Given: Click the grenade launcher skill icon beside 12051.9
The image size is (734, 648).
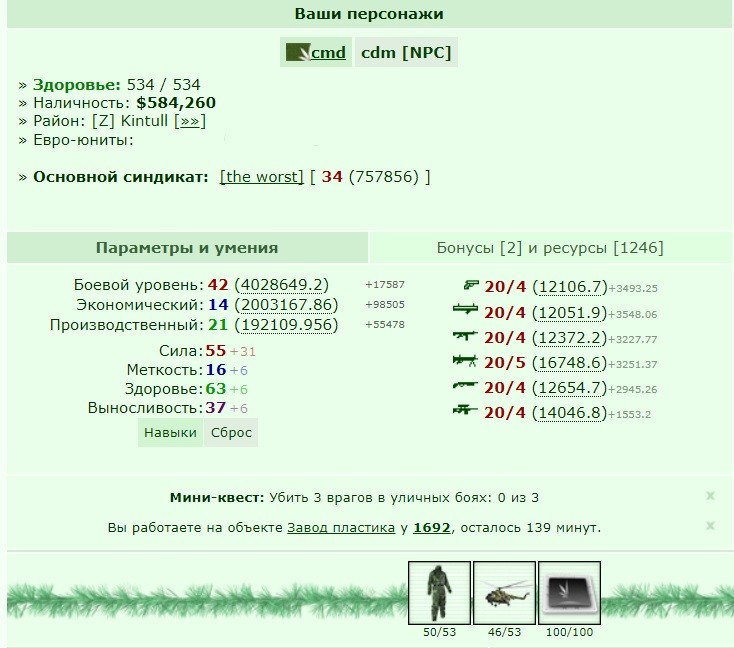Looking at the screenshot, I should 465,309.
